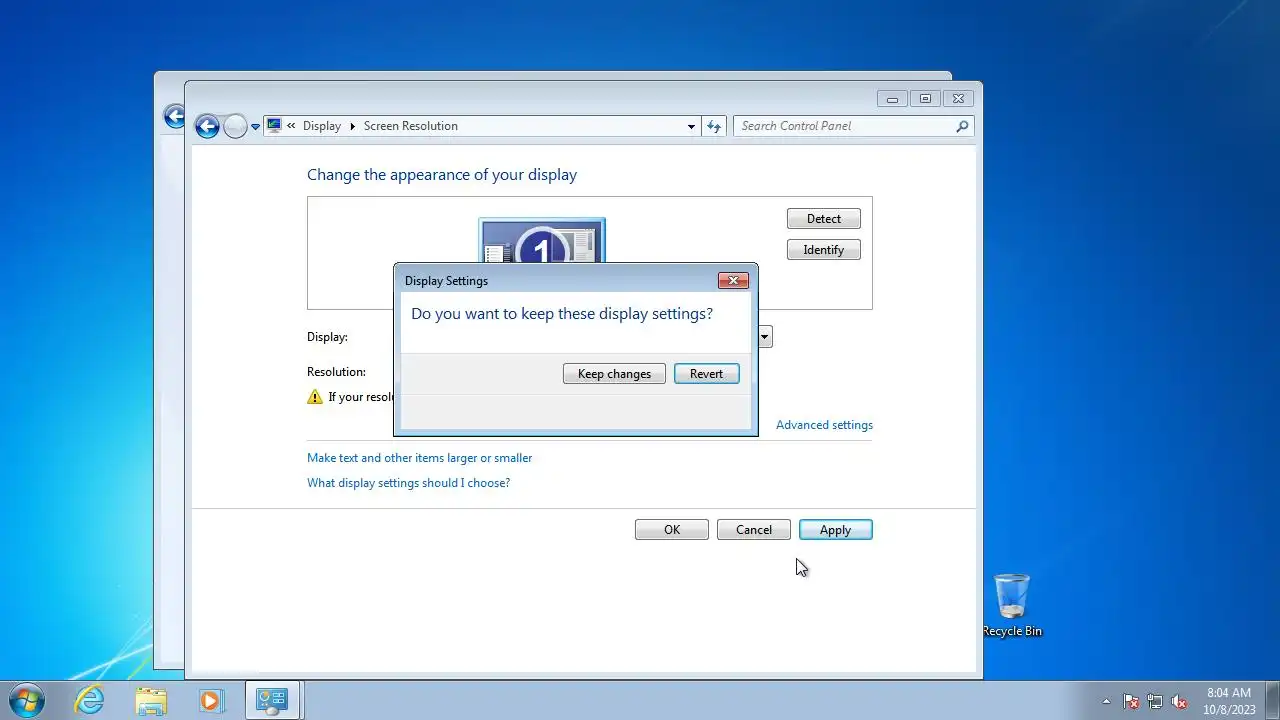
Task: Expand the address bar history dropdown
Action: point(691,126)
